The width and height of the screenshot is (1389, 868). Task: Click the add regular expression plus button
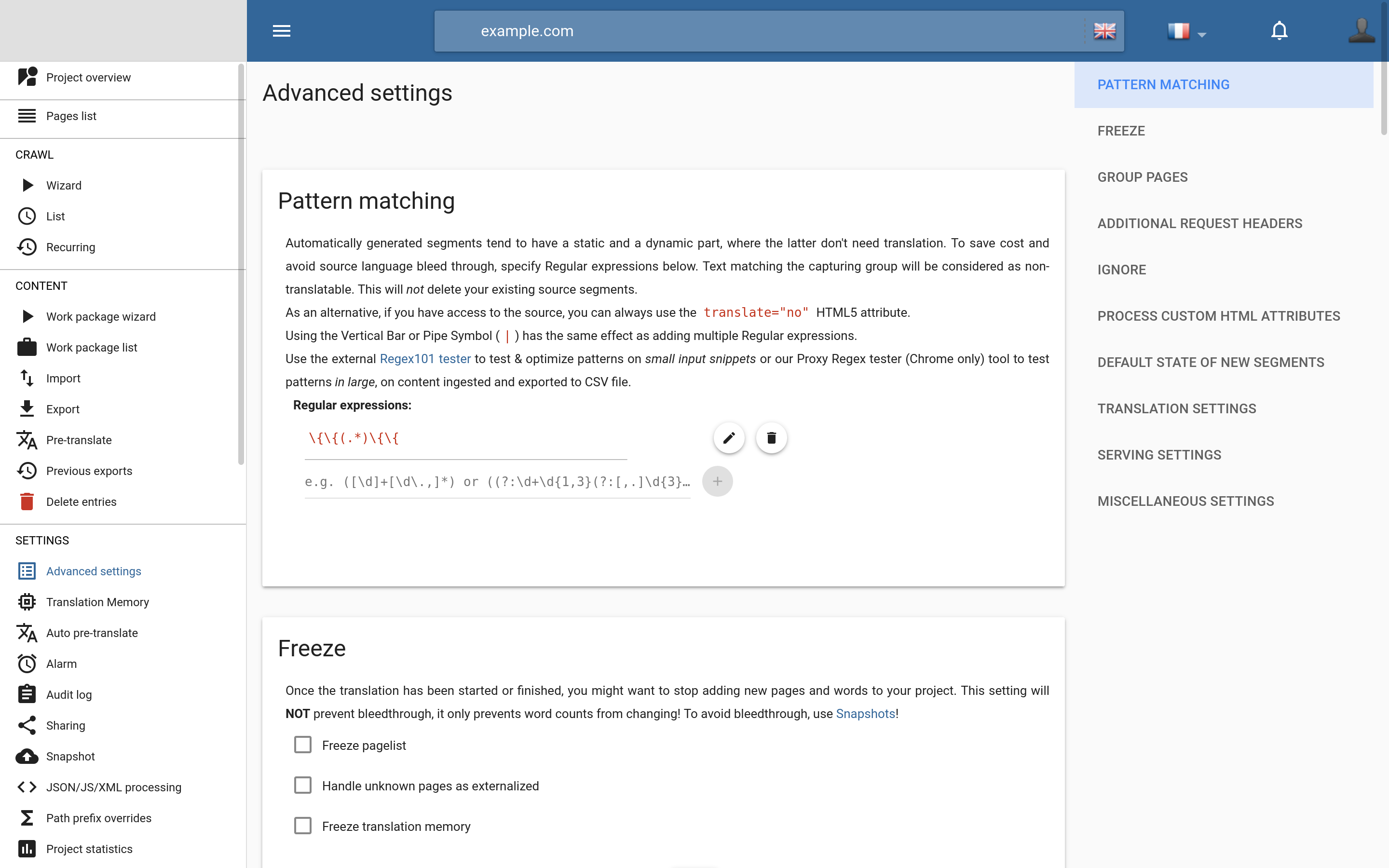(718, 481)
